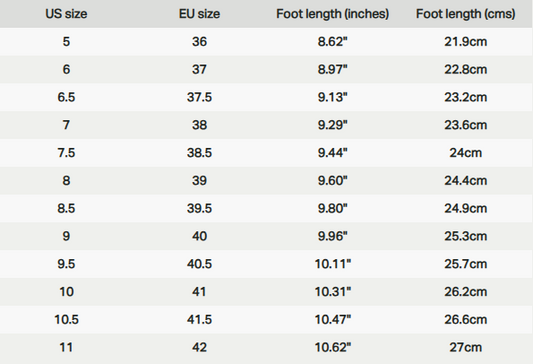This screenshot has width=533, height=364.
Task: Select the 9.44" foot length cell
Action: pyautogui.click(x=332, y=153)
